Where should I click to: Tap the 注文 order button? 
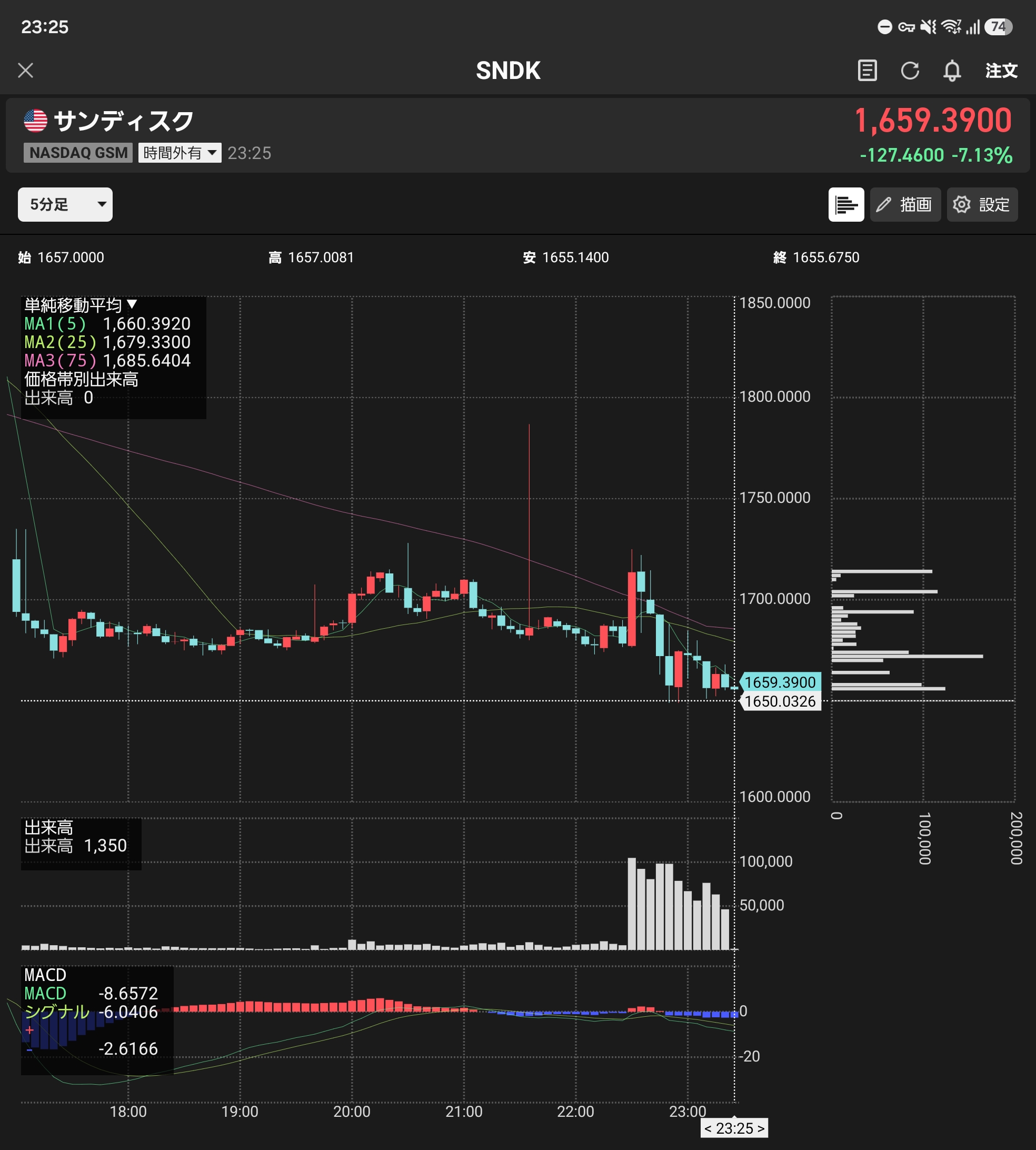1001,71
